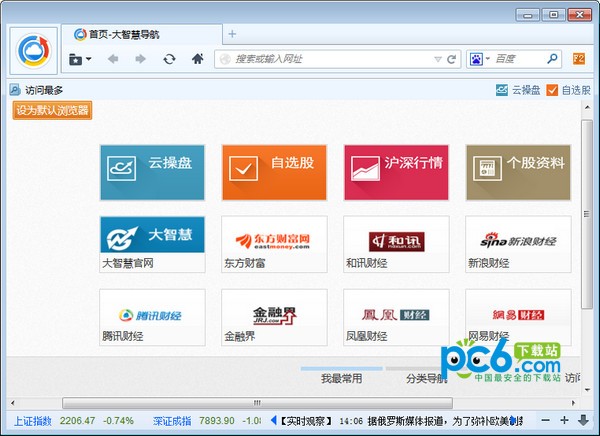Image resolution: width=600 pixels, height=436 pixels.
Task: Open the Baidu search engine selector
Action: [x=478, y=59]
